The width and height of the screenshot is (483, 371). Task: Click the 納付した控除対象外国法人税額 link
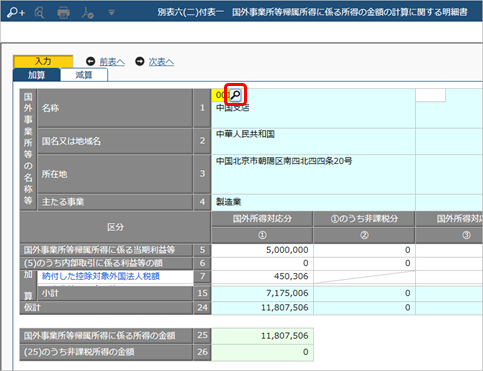point(101,276)
